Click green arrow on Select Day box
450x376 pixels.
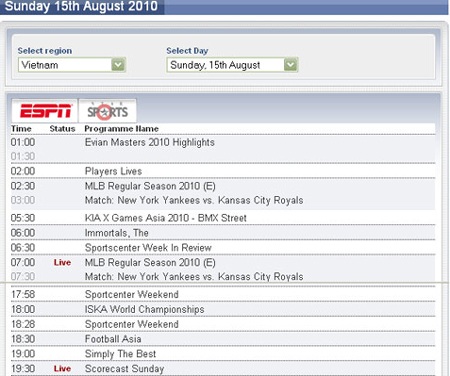pos(291,65)
